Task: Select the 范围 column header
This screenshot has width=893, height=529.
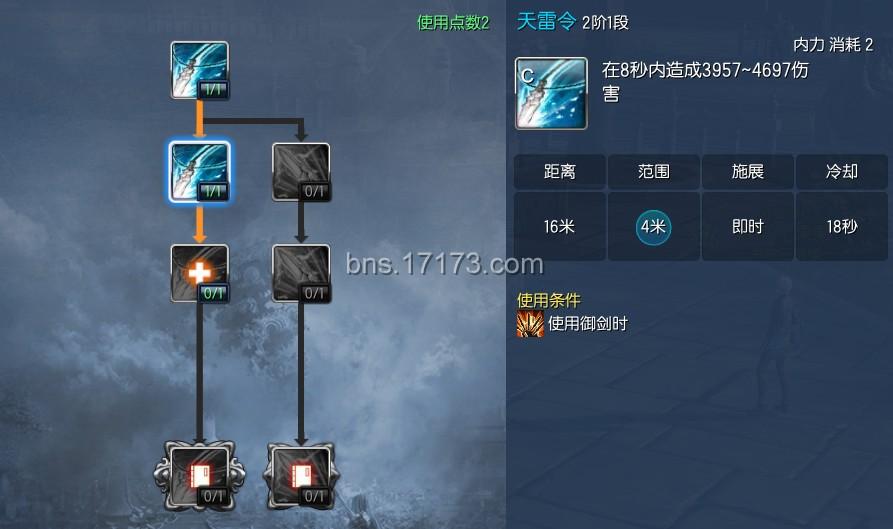Action: (x=653, y=171)
